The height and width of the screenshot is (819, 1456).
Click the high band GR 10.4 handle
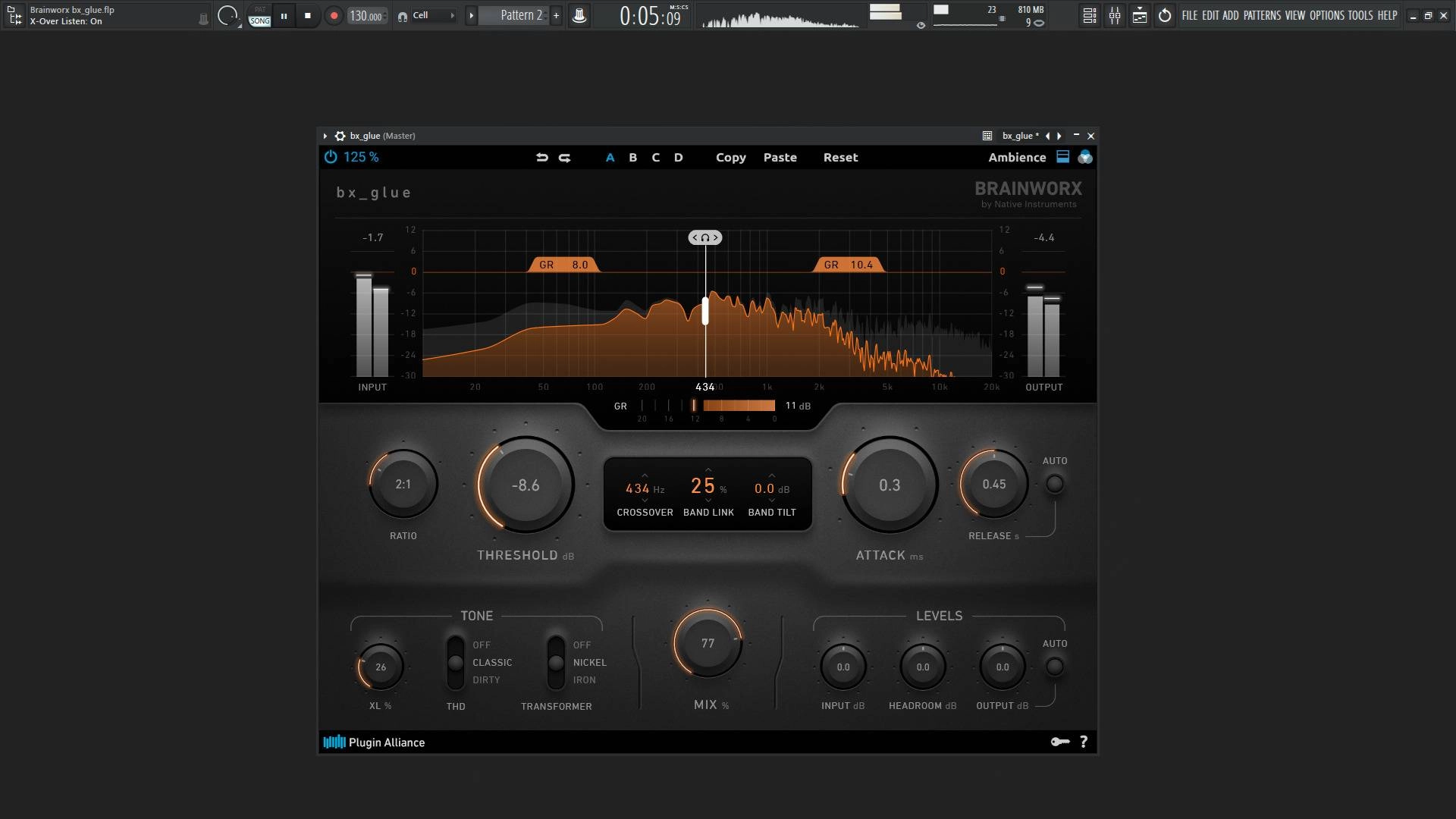point(849,265)
